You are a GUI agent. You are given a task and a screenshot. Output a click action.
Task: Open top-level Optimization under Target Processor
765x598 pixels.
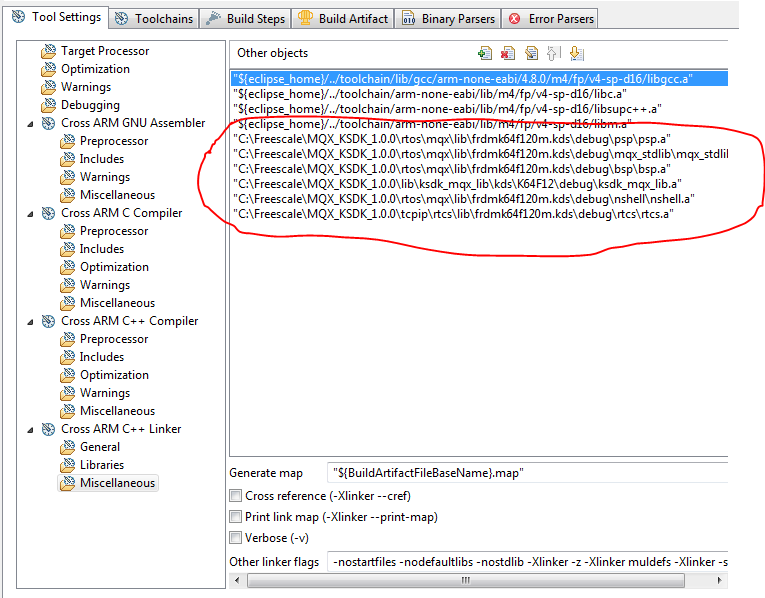coord(85,69)
